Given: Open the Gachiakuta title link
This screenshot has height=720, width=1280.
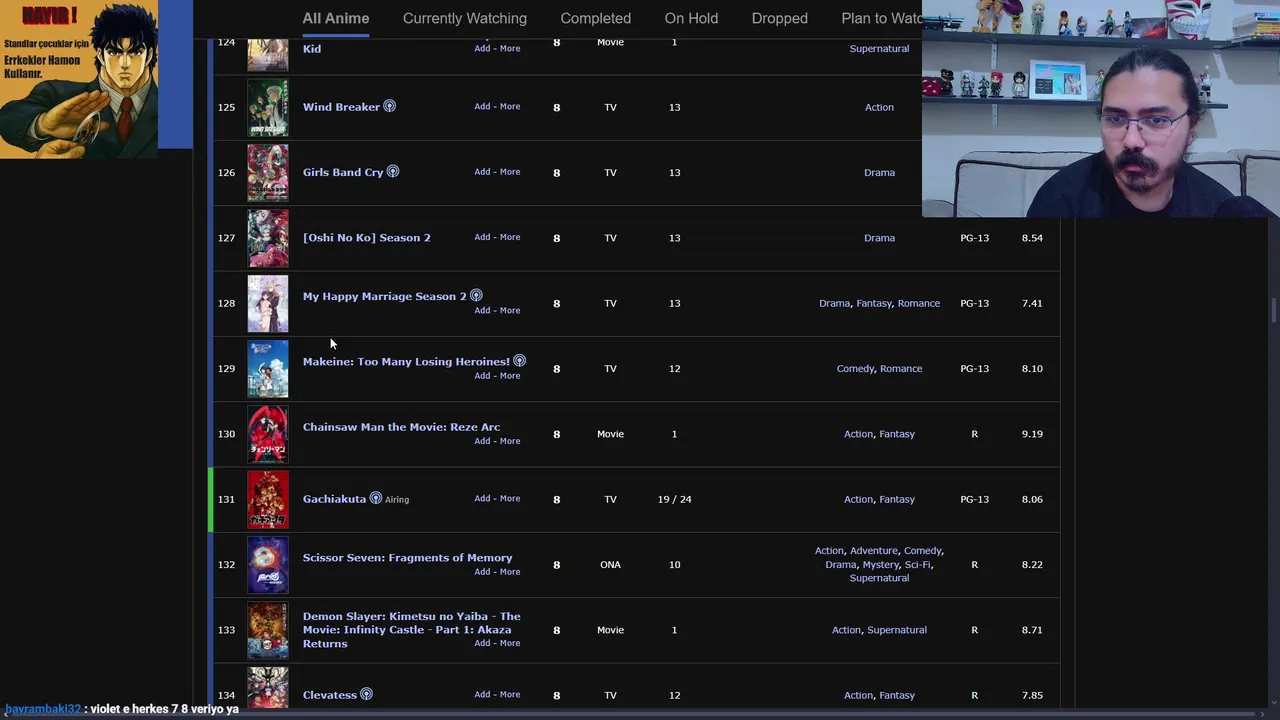Looking at the screenshot, I should pos(334,499).
